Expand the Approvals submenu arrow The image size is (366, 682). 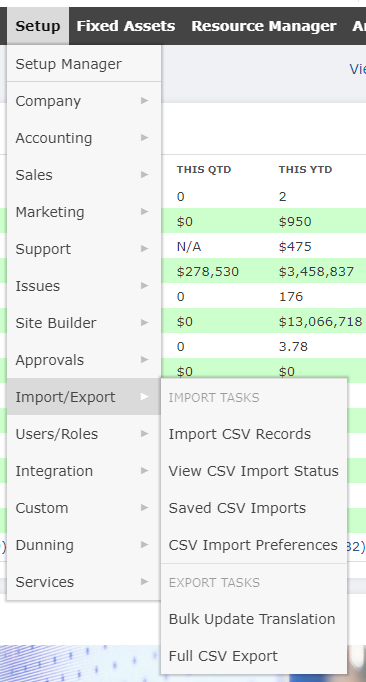(x=144, y=360)
